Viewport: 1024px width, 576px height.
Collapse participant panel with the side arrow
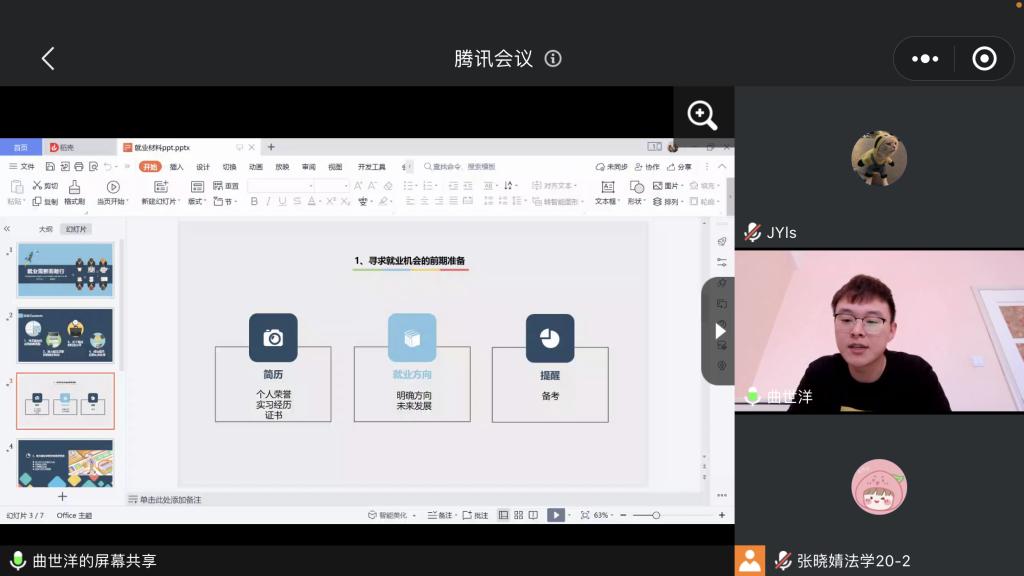coord(719,331)
